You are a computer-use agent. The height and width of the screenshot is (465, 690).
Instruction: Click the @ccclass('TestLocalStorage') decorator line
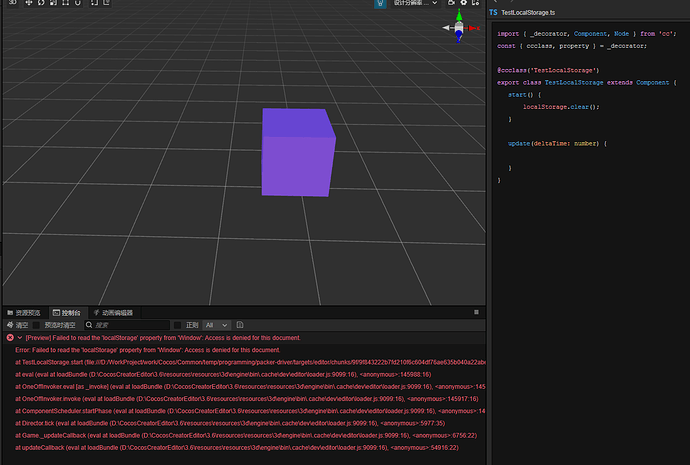pyautogui.click(x=548, y=70)
